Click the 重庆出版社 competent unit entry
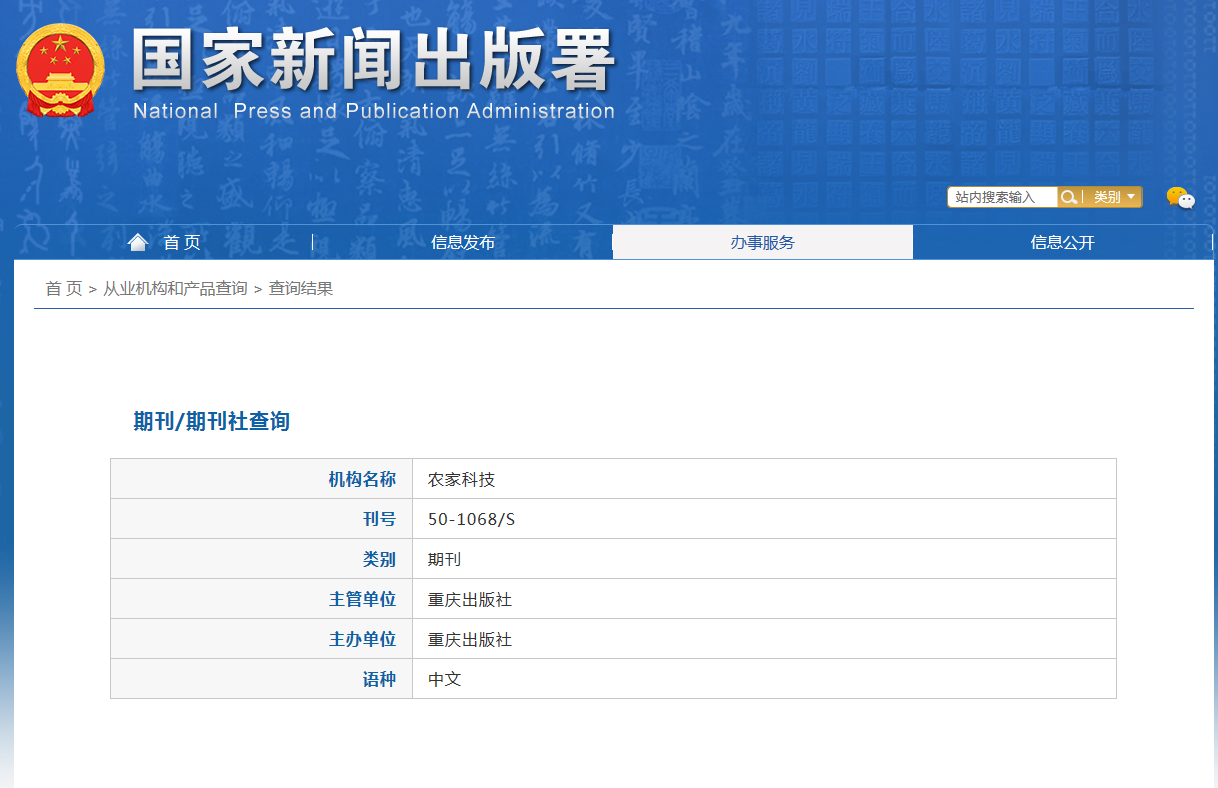 point(467,598)
